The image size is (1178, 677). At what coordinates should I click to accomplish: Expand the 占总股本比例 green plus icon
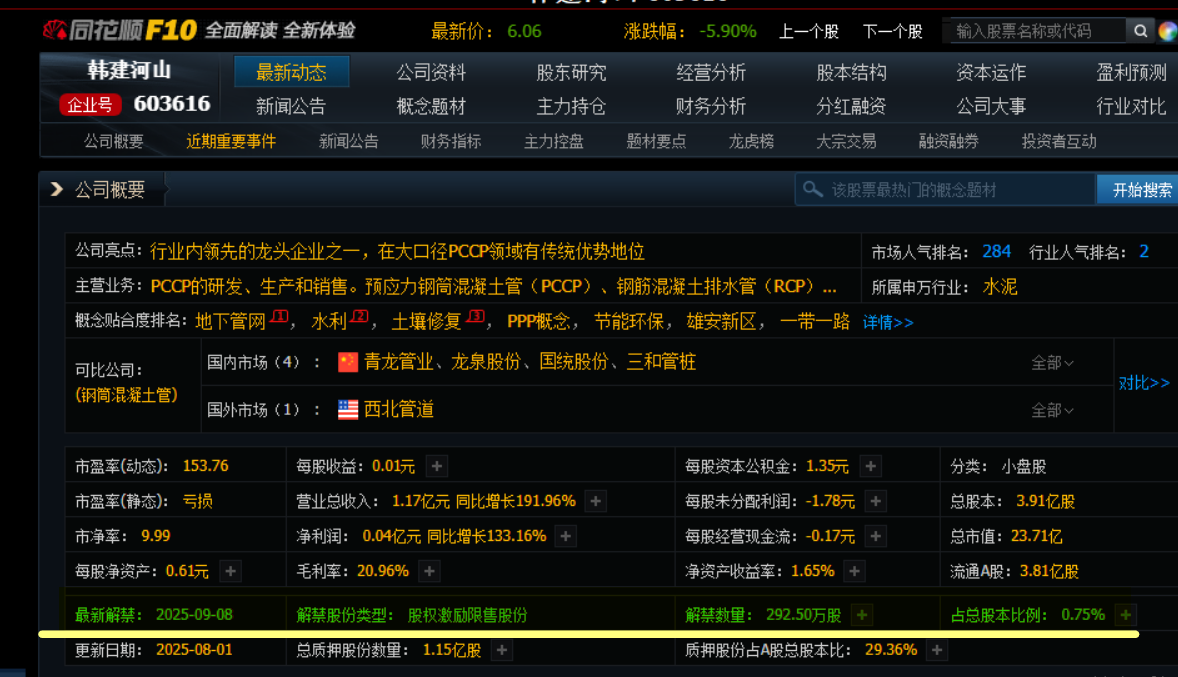1125,615
